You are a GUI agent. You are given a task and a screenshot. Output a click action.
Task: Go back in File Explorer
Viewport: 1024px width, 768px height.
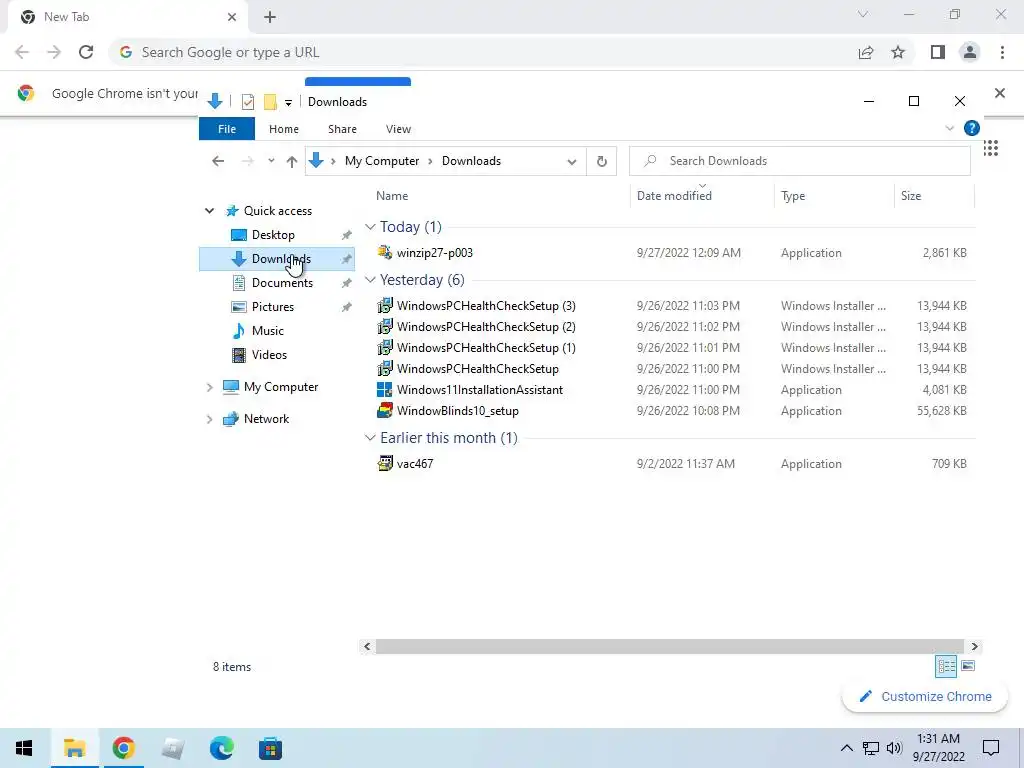point(218,161)
